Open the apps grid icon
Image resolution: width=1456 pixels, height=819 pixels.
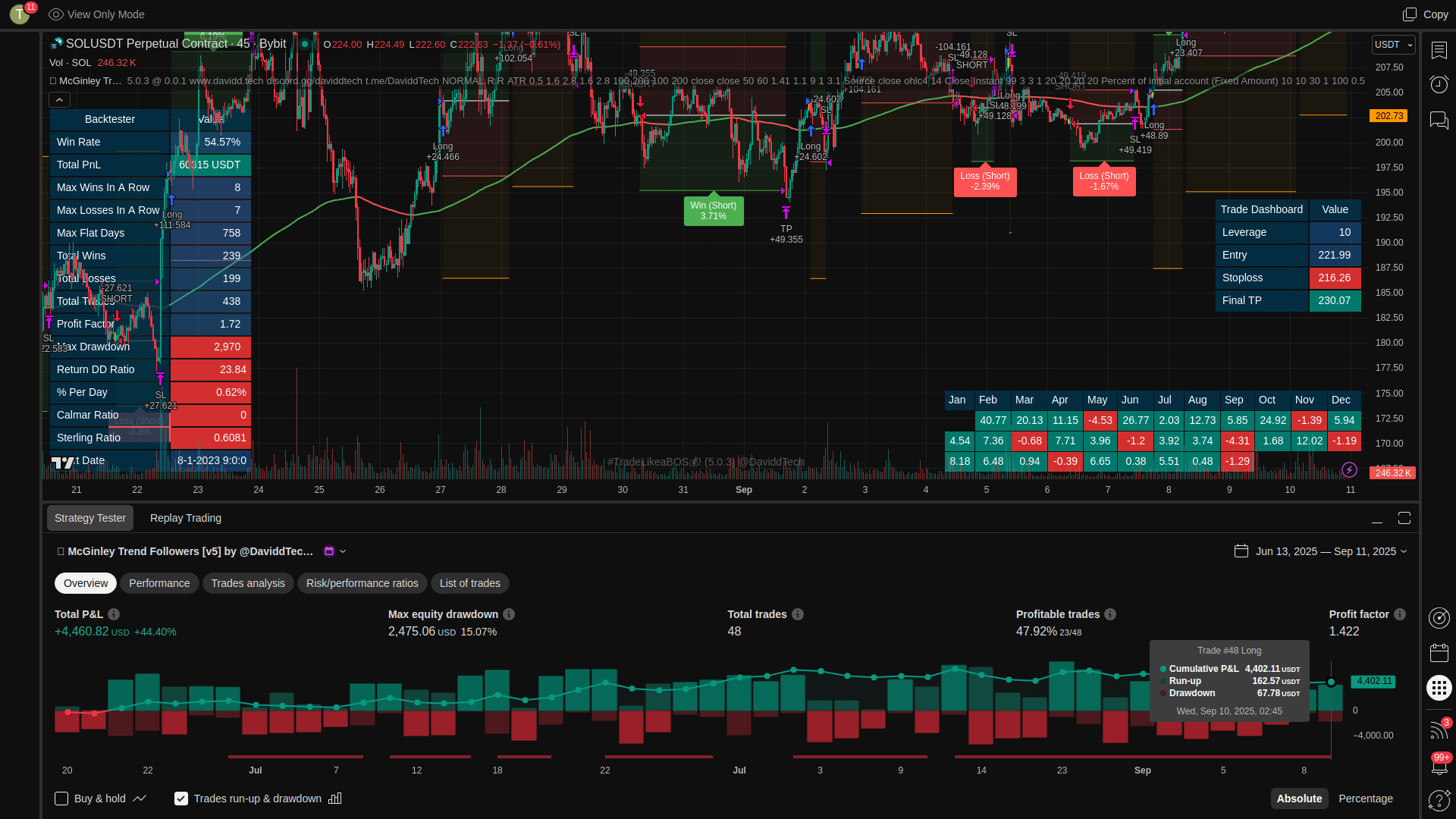(1439, 688)
